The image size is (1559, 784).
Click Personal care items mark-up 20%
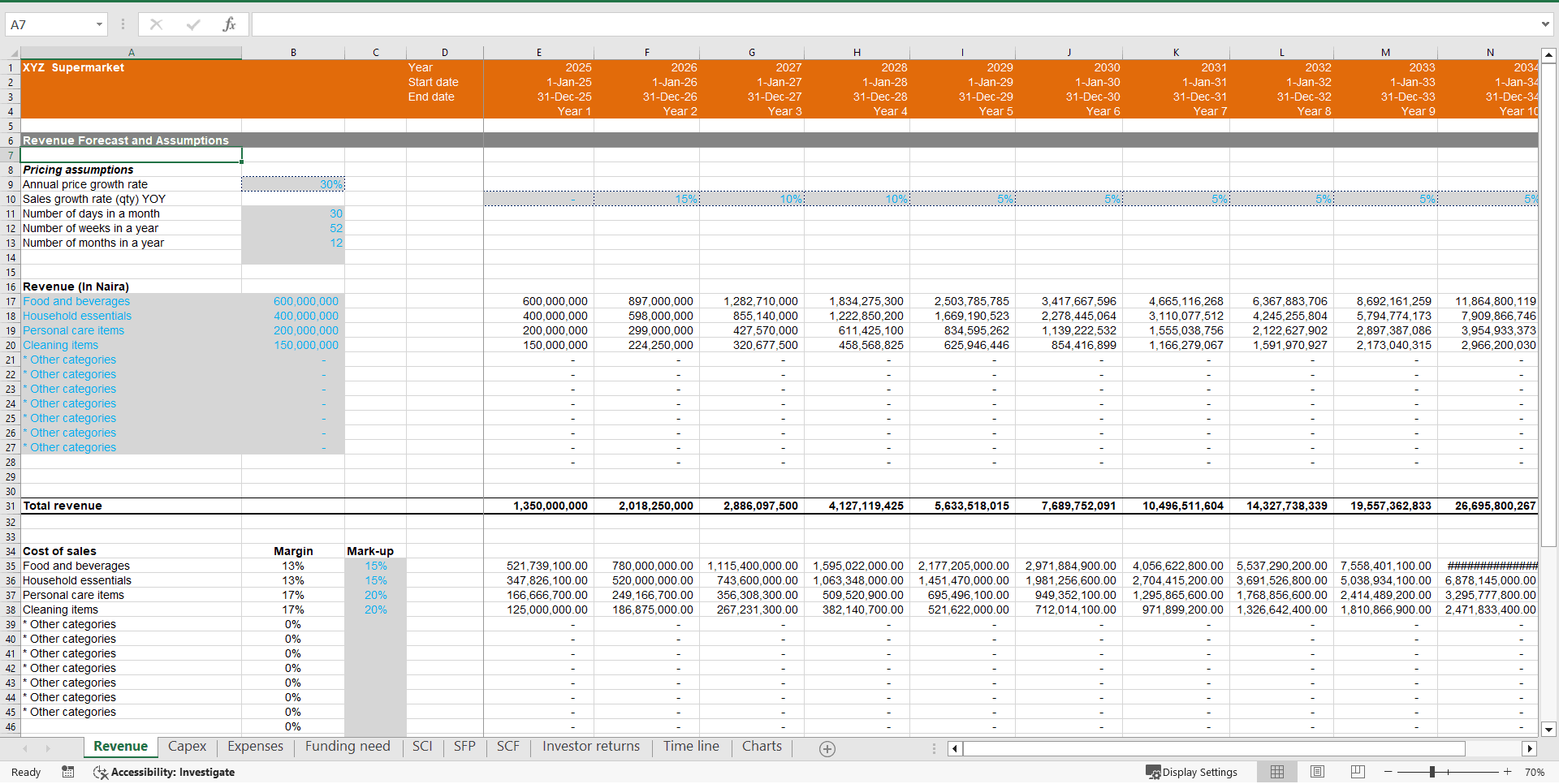375,595
